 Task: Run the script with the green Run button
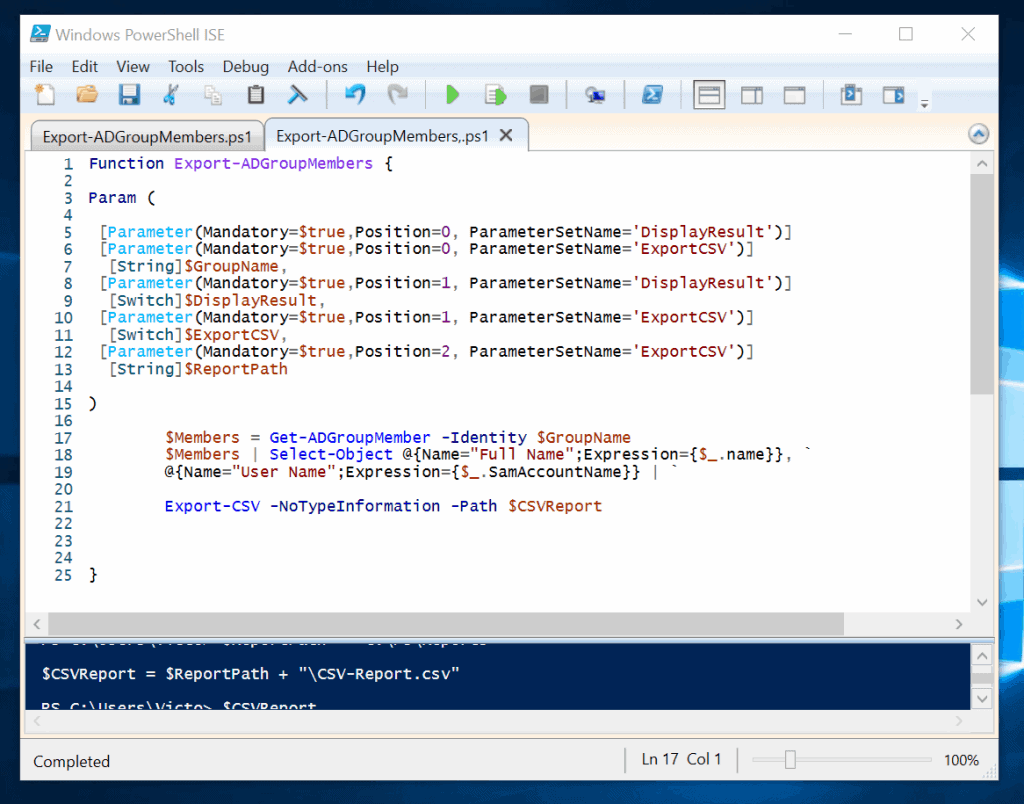click(453, 94)
